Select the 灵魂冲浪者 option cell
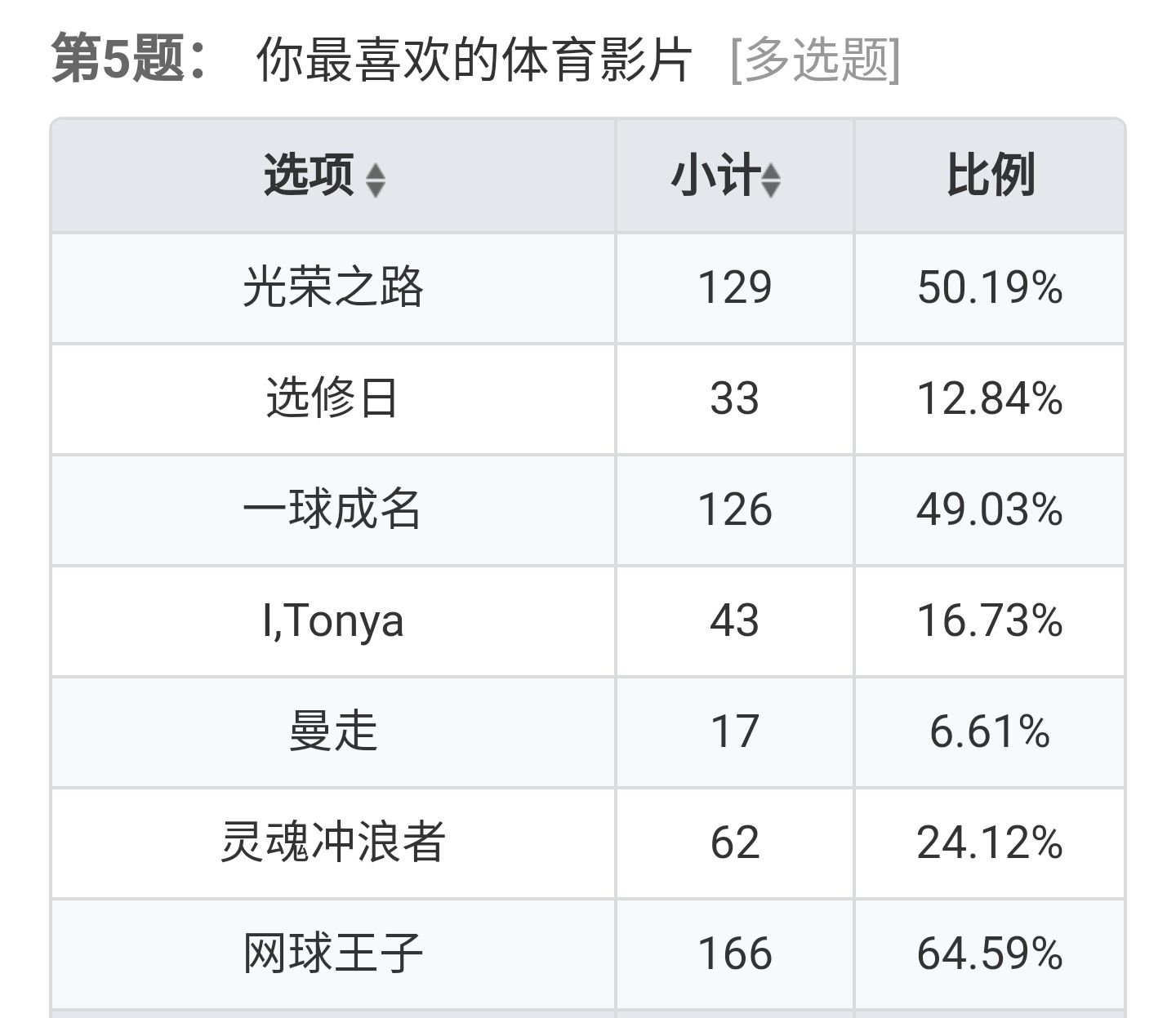Image resolution: width=1176 pixels, height=1018 pixels. (332, 842)
